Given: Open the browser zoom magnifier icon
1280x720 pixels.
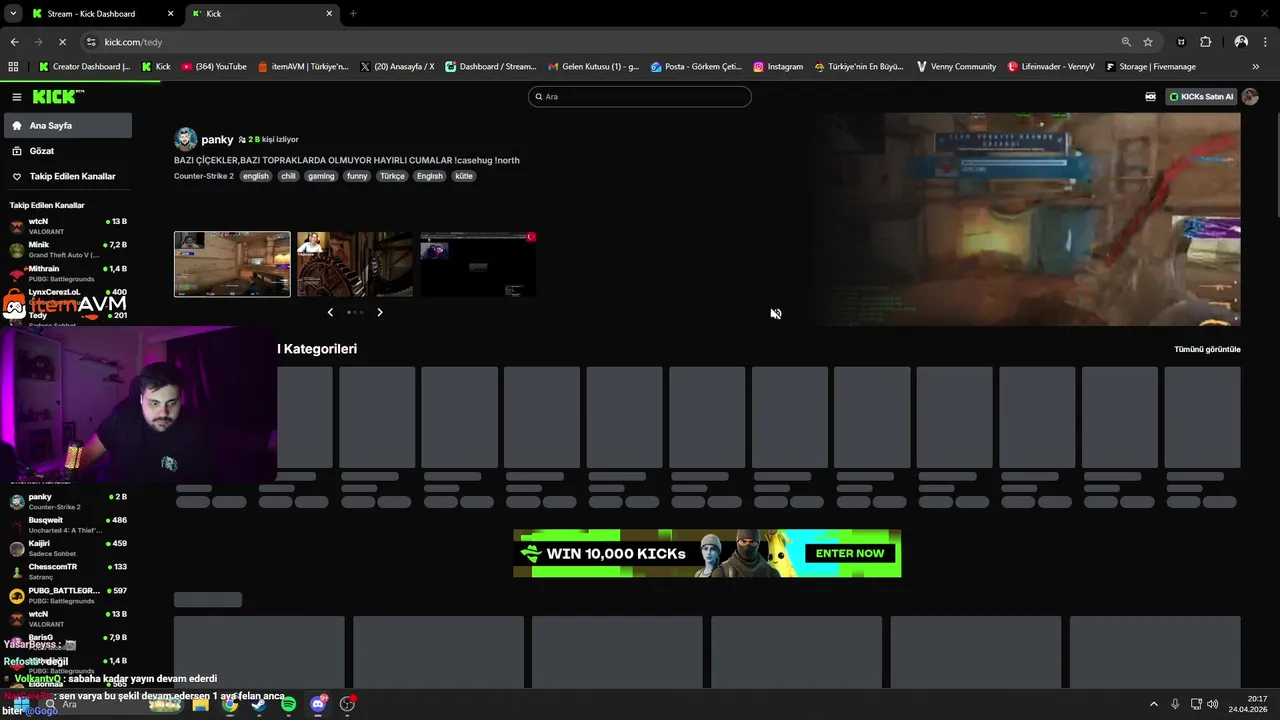Looking at the screenshot, I should pyautogui.click(x=1126, y=42).
